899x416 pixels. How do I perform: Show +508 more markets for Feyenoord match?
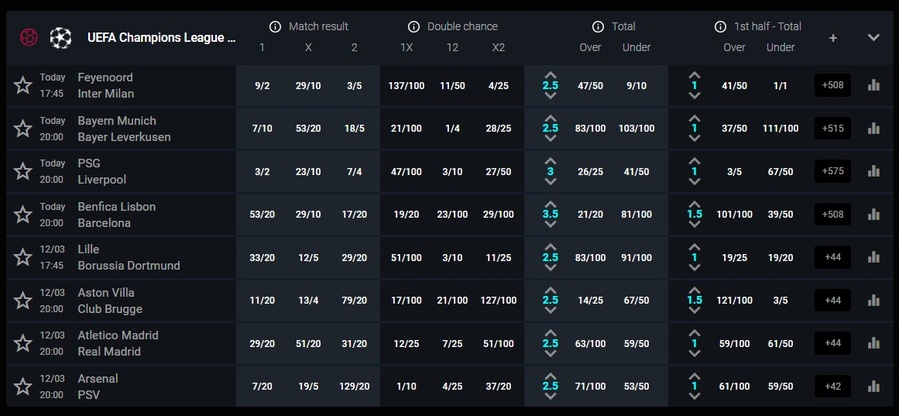[x=832, y=85]
